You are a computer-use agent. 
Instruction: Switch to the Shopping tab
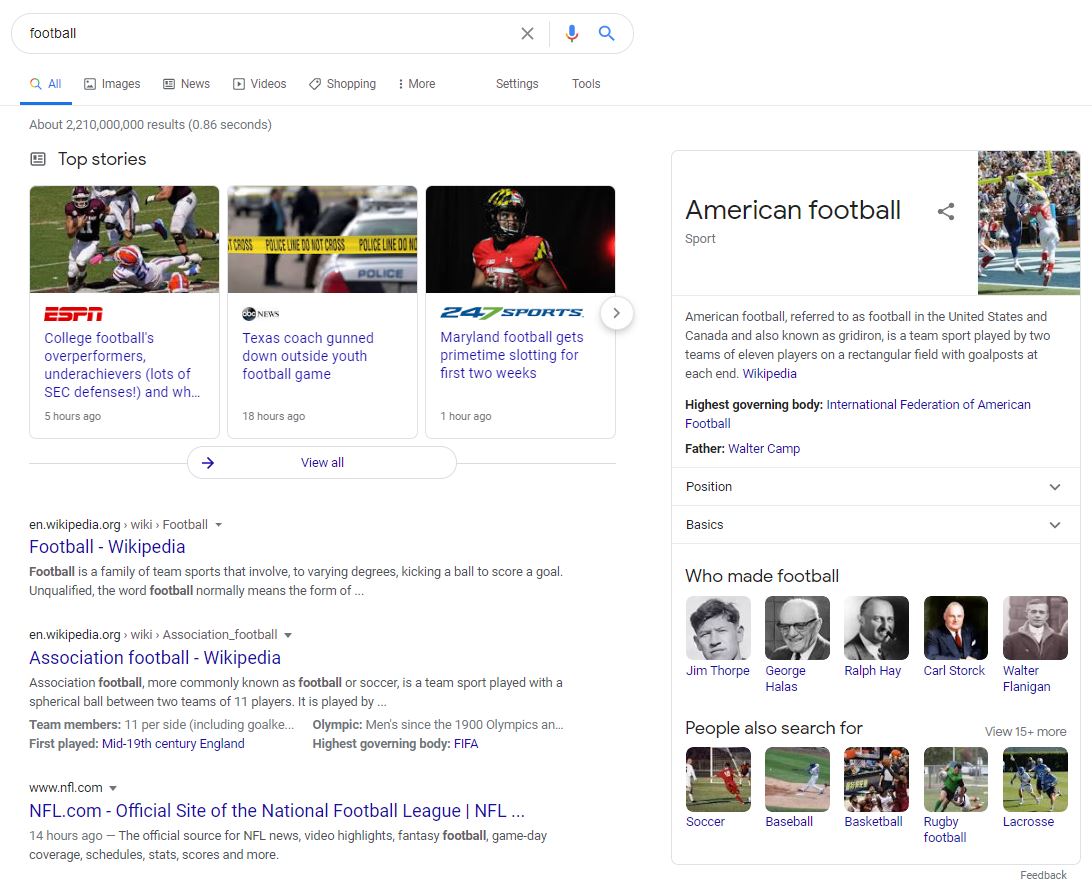[343, 84]
